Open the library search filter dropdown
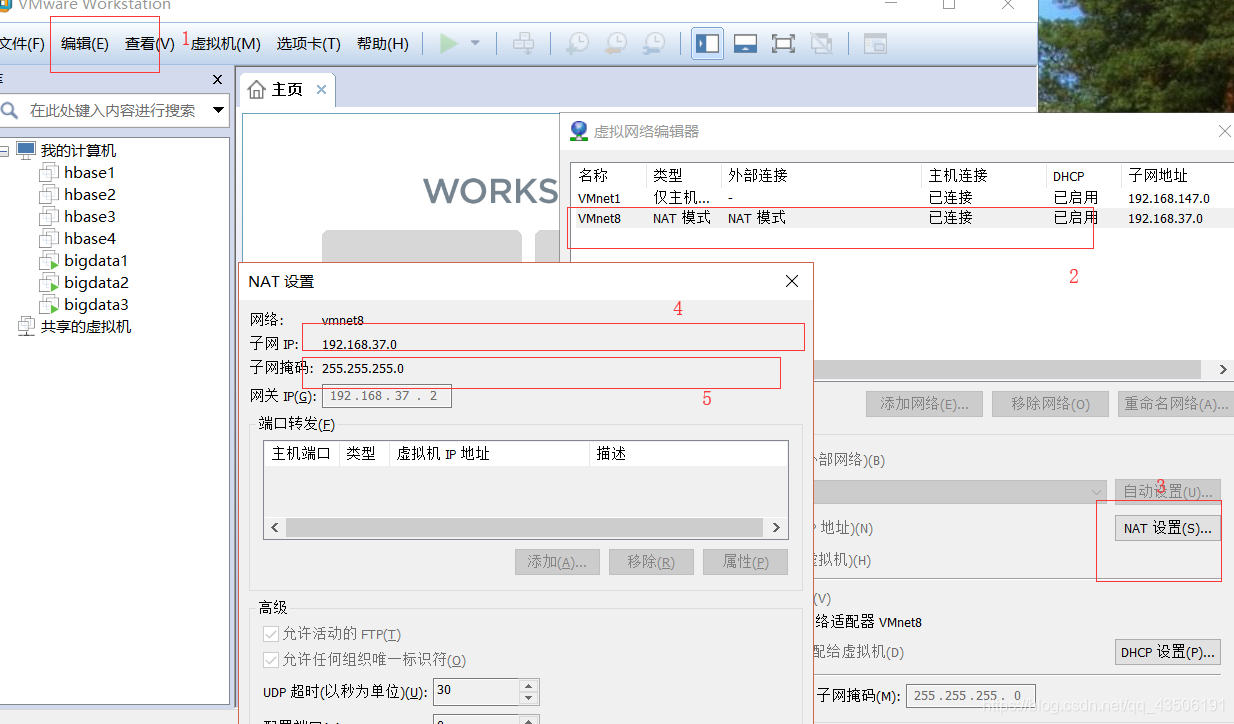This screenshot has width=1234, height=724. (218, 110)
